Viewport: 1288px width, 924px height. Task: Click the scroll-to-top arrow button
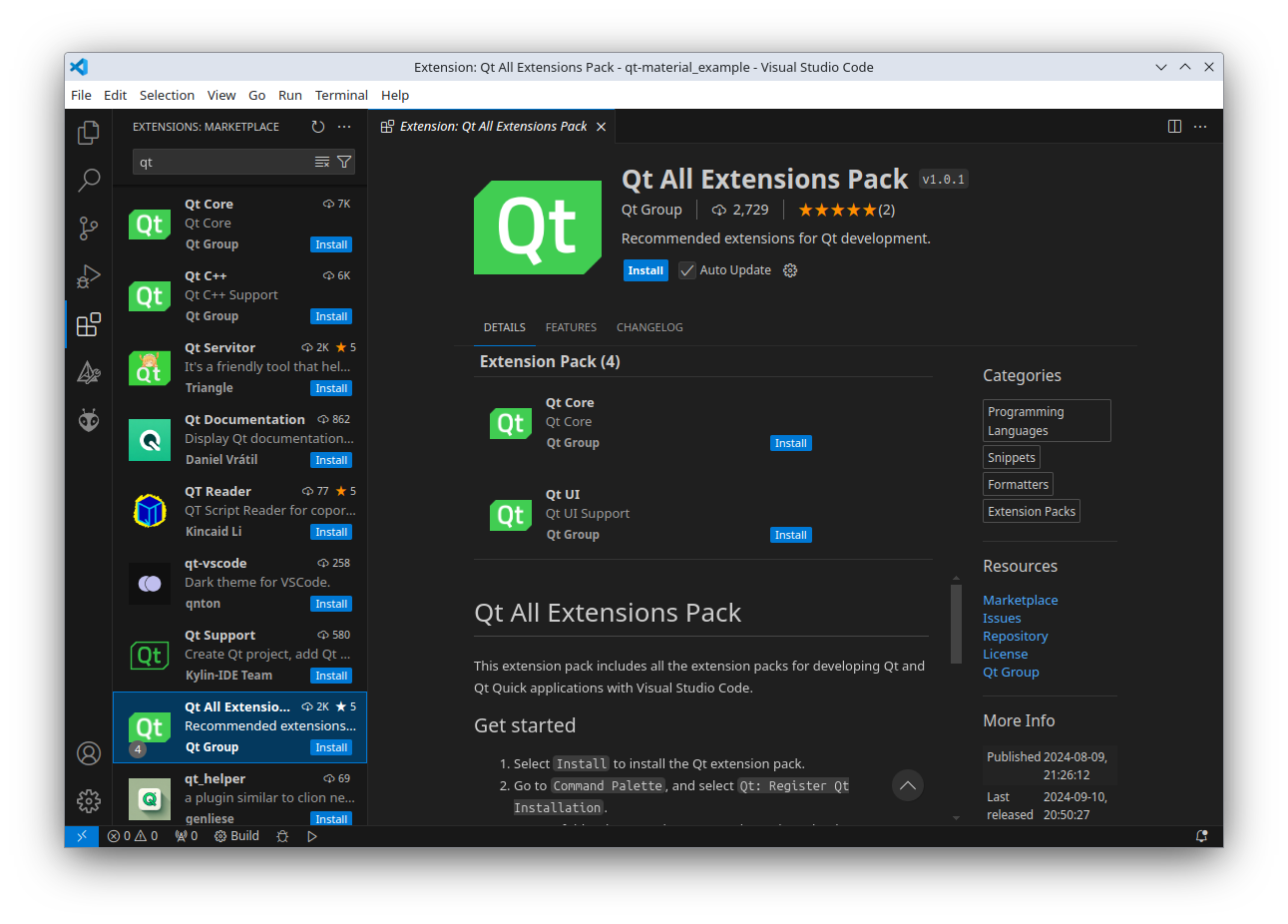(x=907, y=785)
